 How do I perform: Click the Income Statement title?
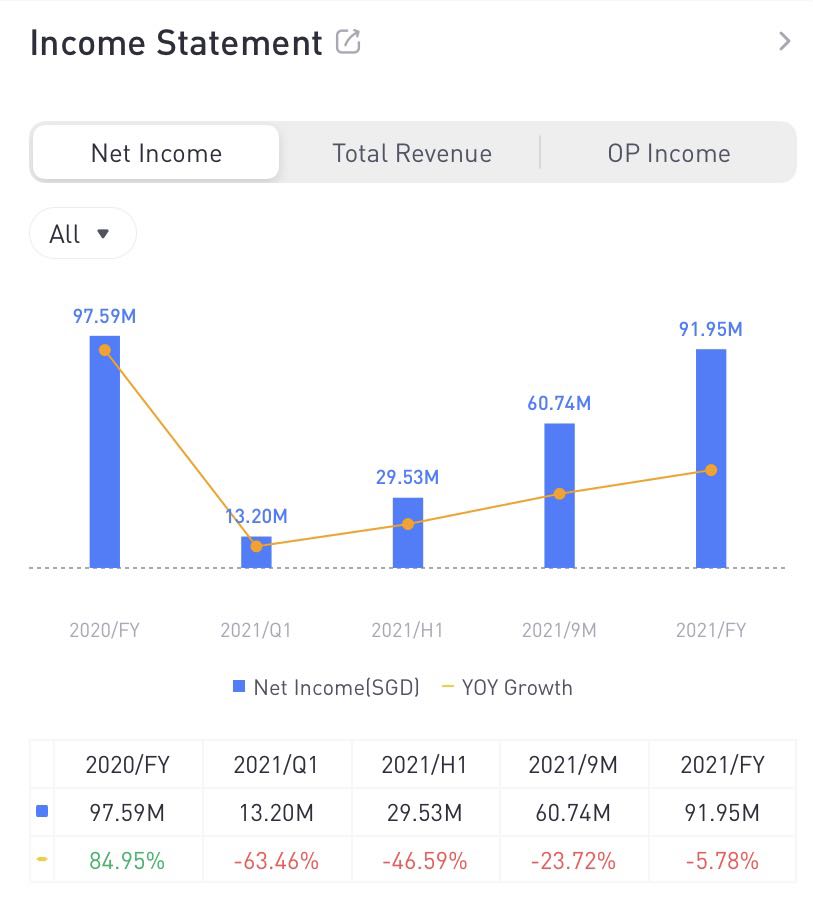click(176, 43)
